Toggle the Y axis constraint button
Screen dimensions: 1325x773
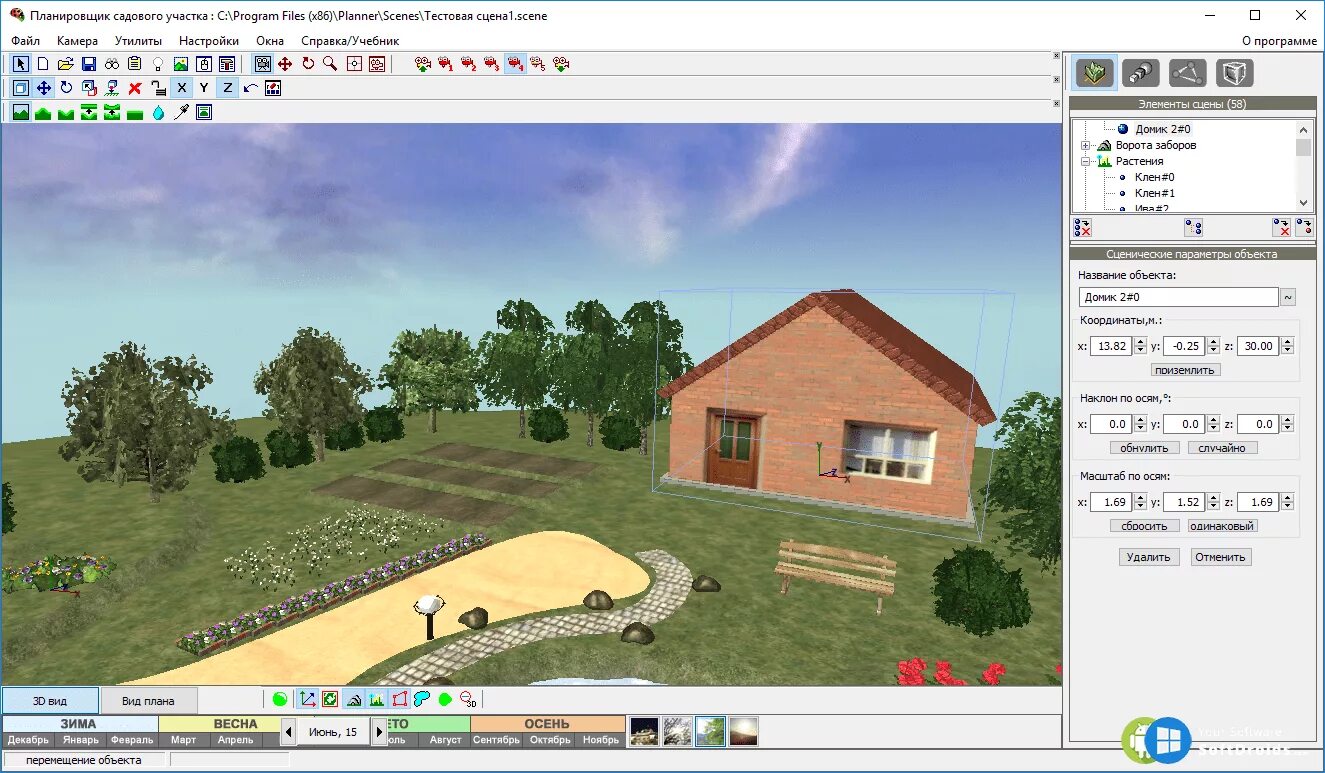tap(204, 88)
